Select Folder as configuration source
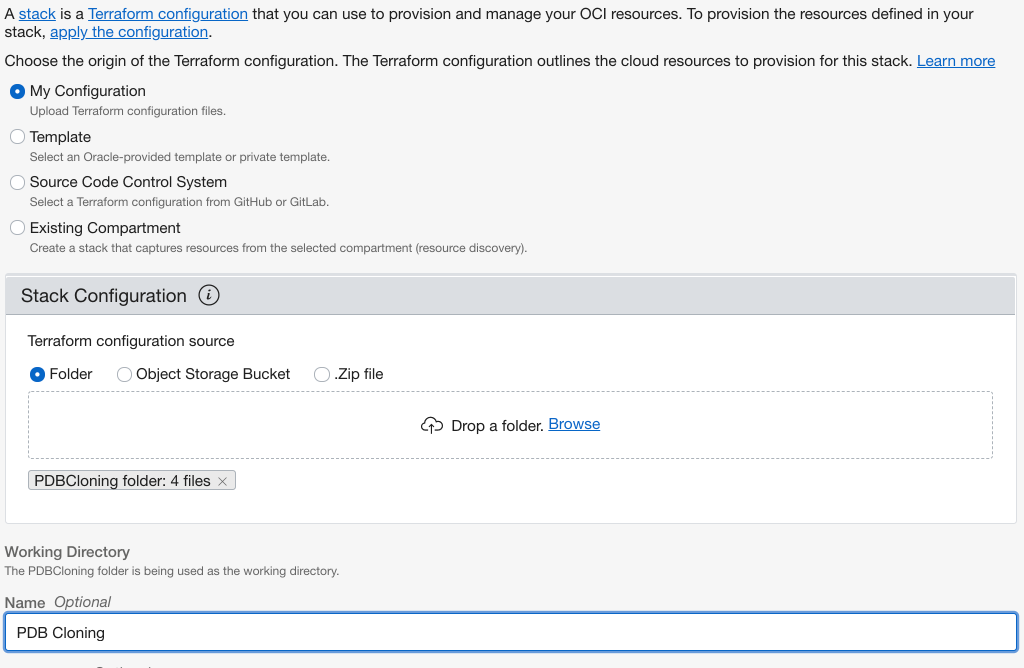Viewport: 1024px width, 668px height. click(37, 374)
